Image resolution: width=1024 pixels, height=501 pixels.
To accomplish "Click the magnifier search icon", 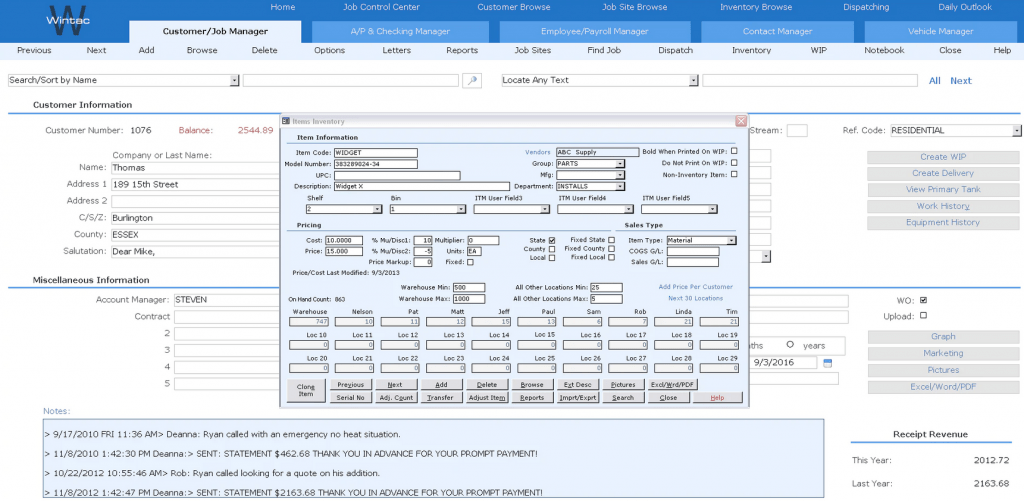I will (x=472, y=80).
